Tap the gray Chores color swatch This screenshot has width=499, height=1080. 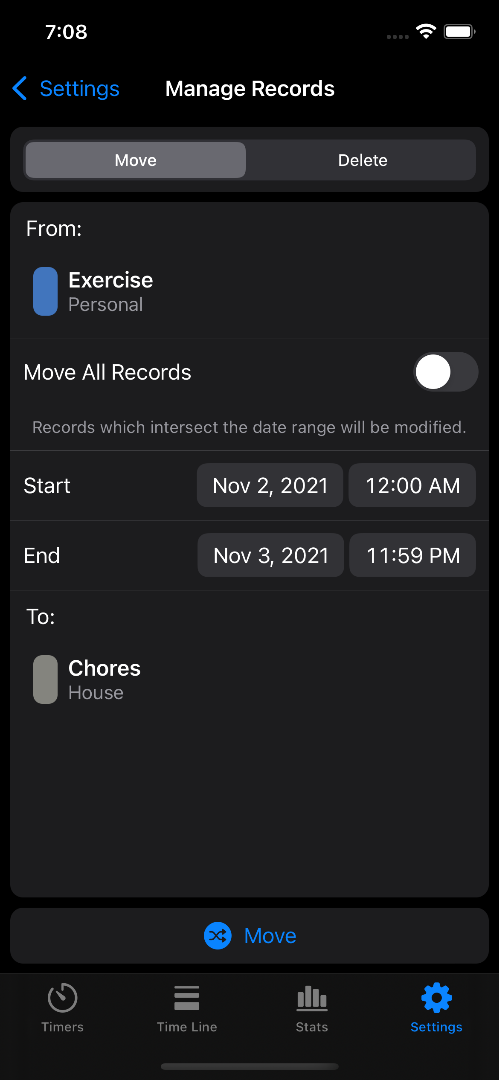pyautogui.click(x=45, y=679)
